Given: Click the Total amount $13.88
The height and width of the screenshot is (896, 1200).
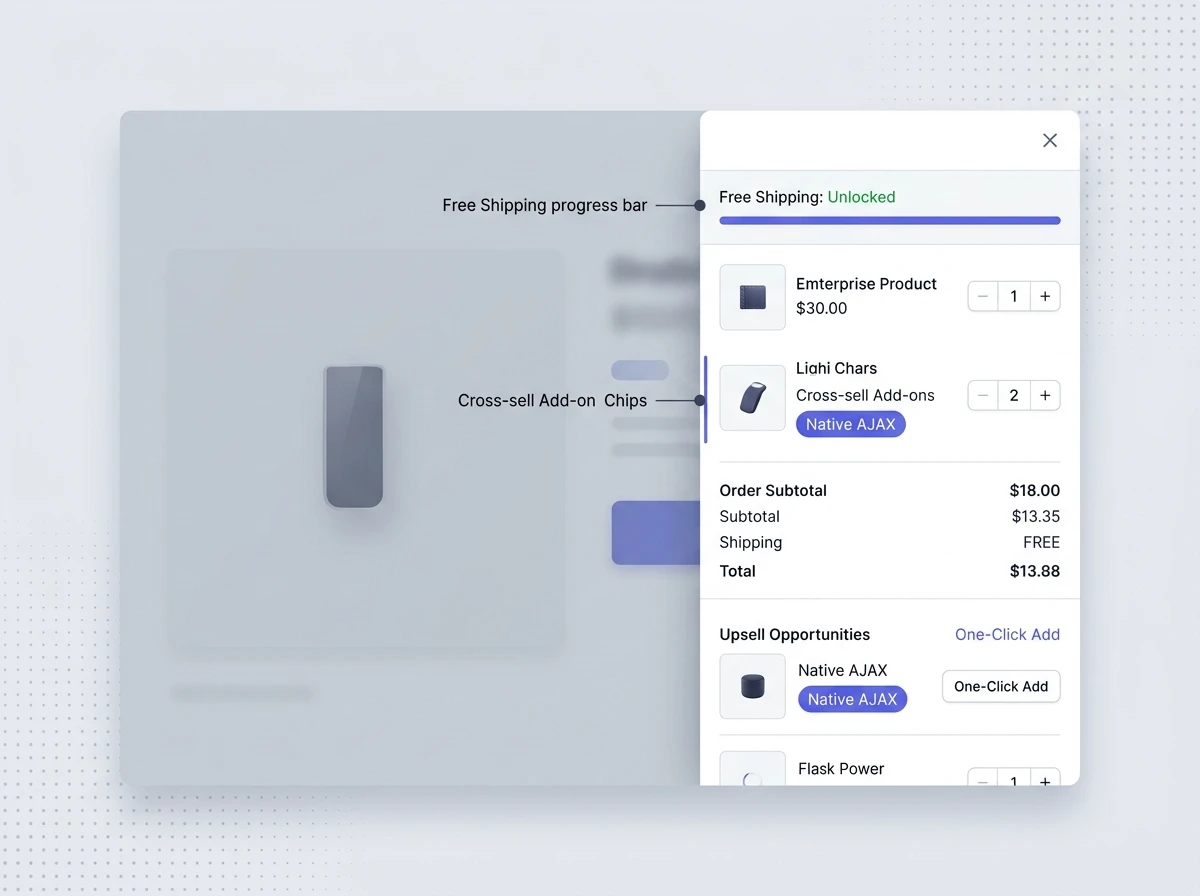Looking at the screenshot, I should point(1035,572).
